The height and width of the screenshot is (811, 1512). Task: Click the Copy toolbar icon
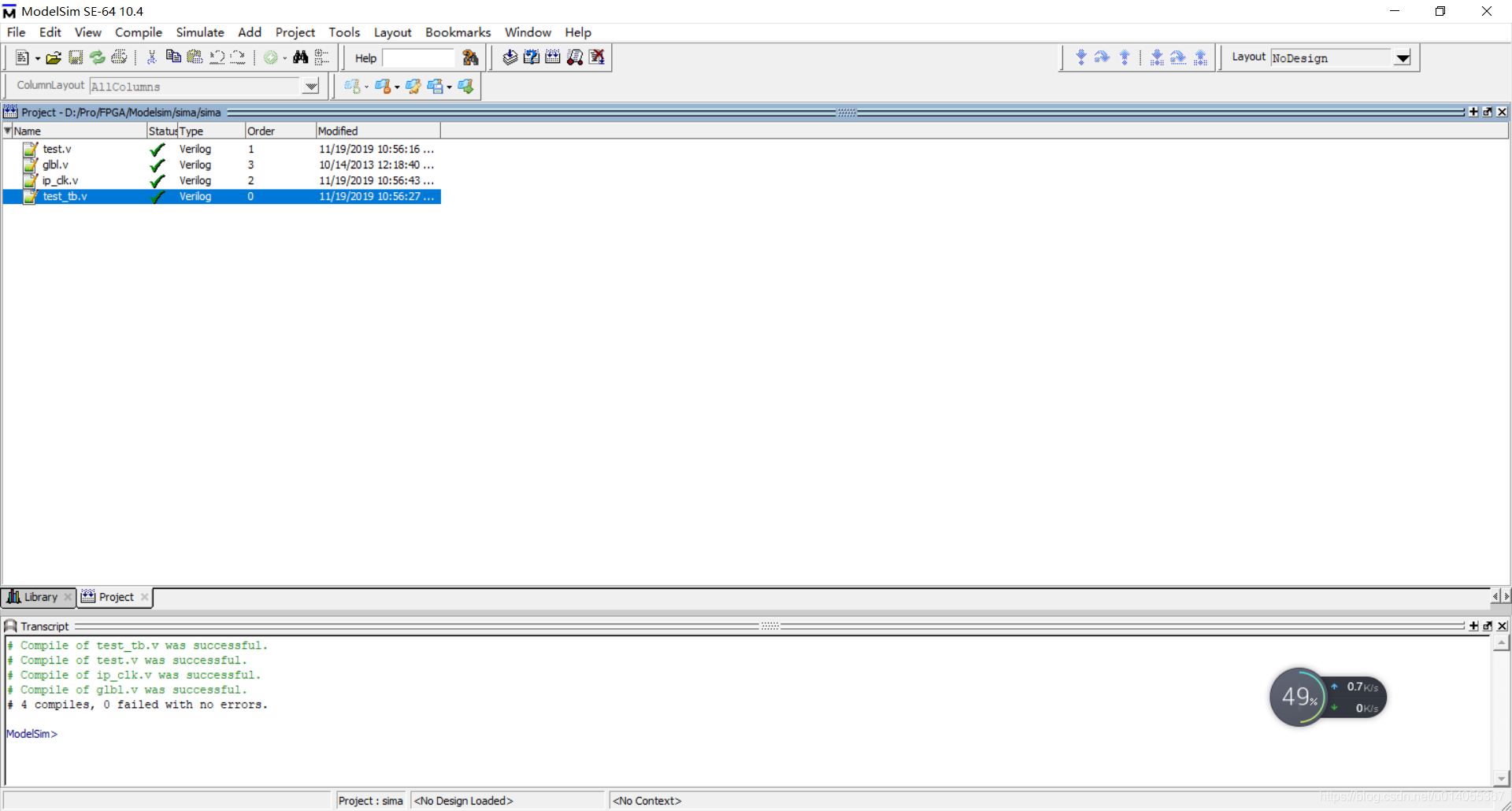173,57
